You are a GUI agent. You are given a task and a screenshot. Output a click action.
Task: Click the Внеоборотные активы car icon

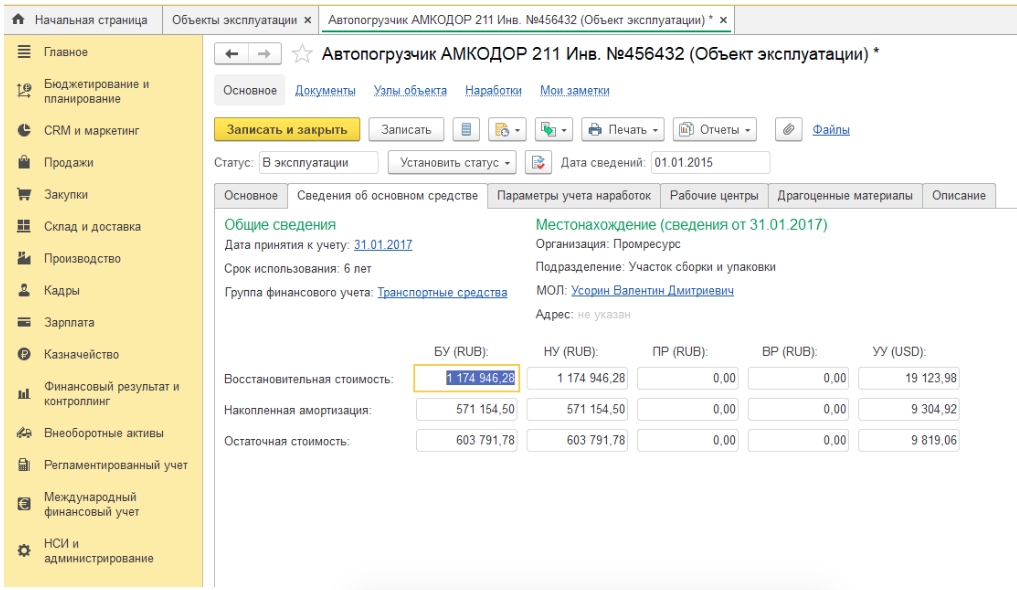pos(24,432)
